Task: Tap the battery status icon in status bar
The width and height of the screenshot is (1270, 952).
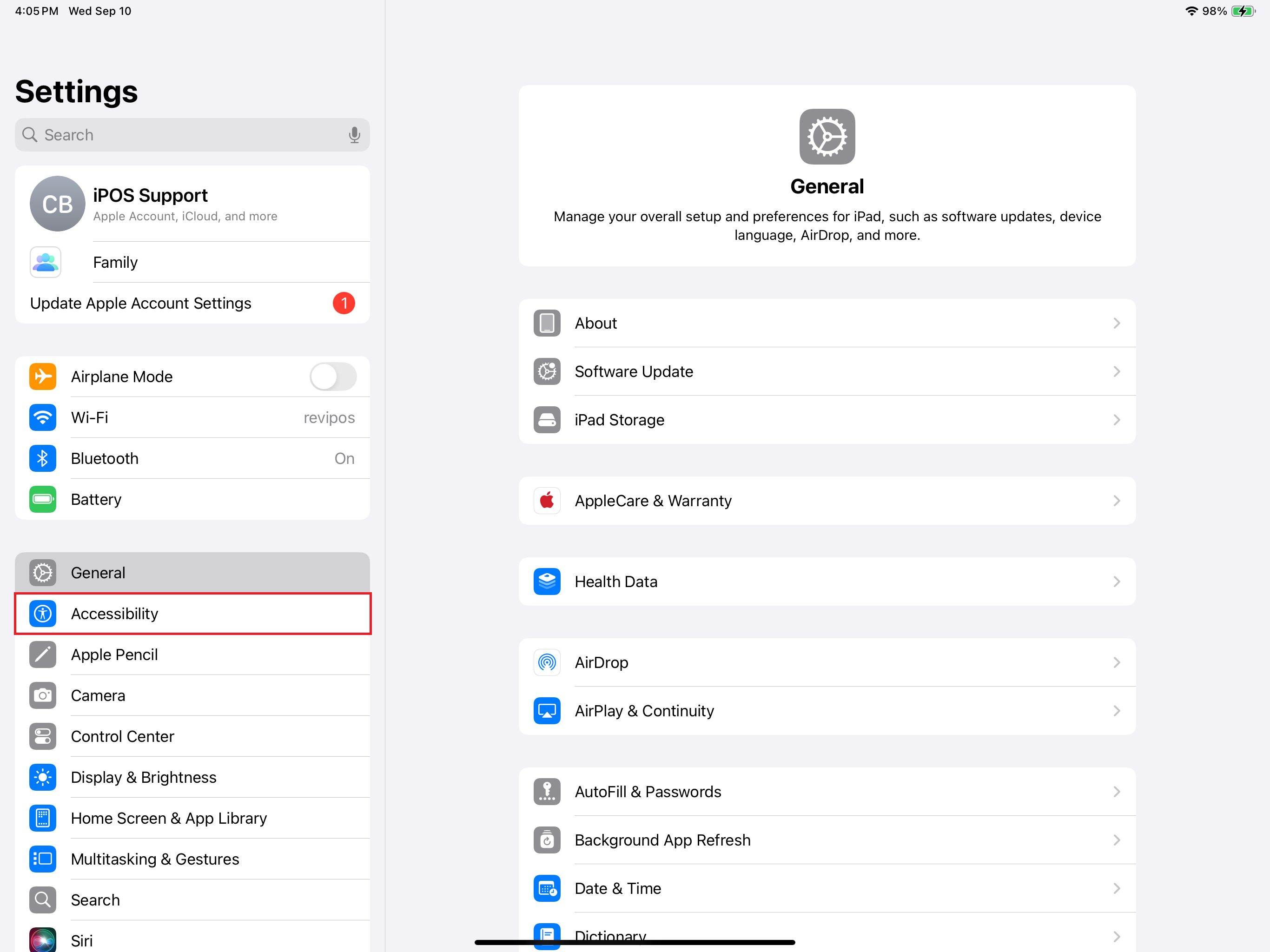Action: (1244, 11)
